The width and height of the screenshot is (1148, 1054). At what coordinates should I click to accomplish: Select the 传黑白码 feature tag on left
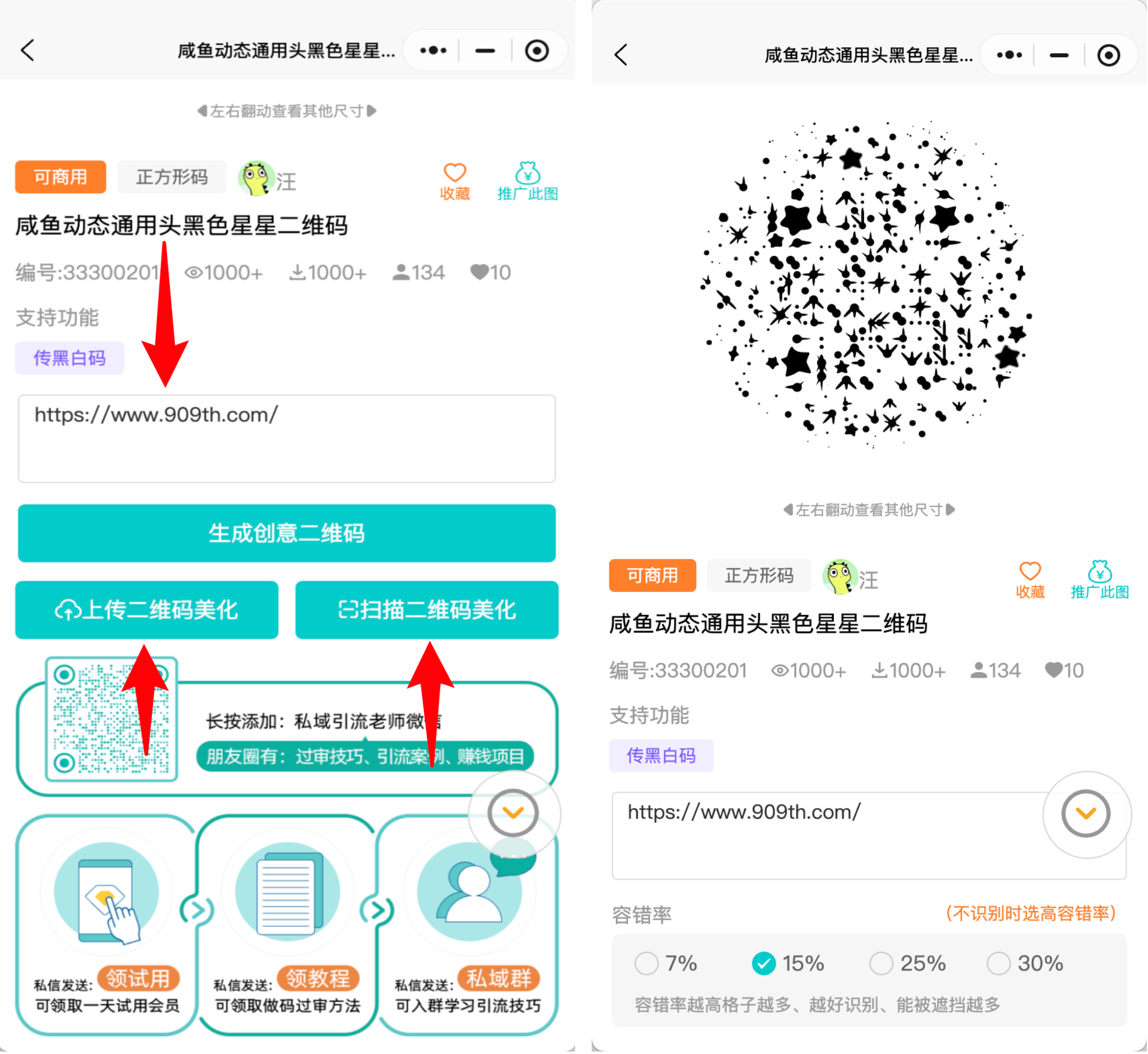(x=69, y=358)
